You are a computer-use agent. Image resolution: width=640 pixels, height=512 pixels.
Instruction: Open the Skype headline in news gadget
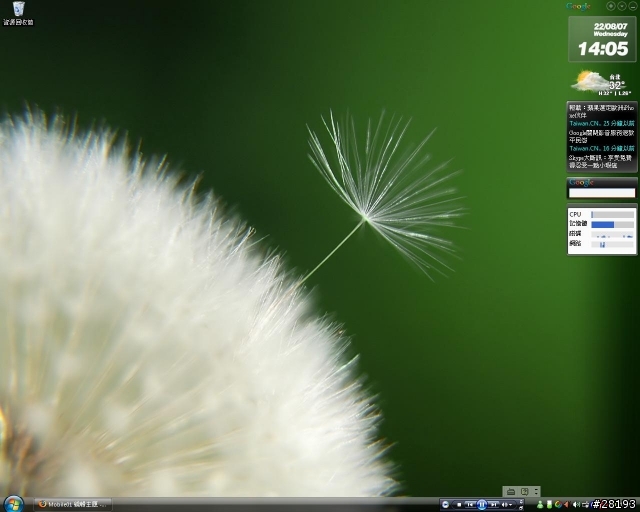click(602, 162)
